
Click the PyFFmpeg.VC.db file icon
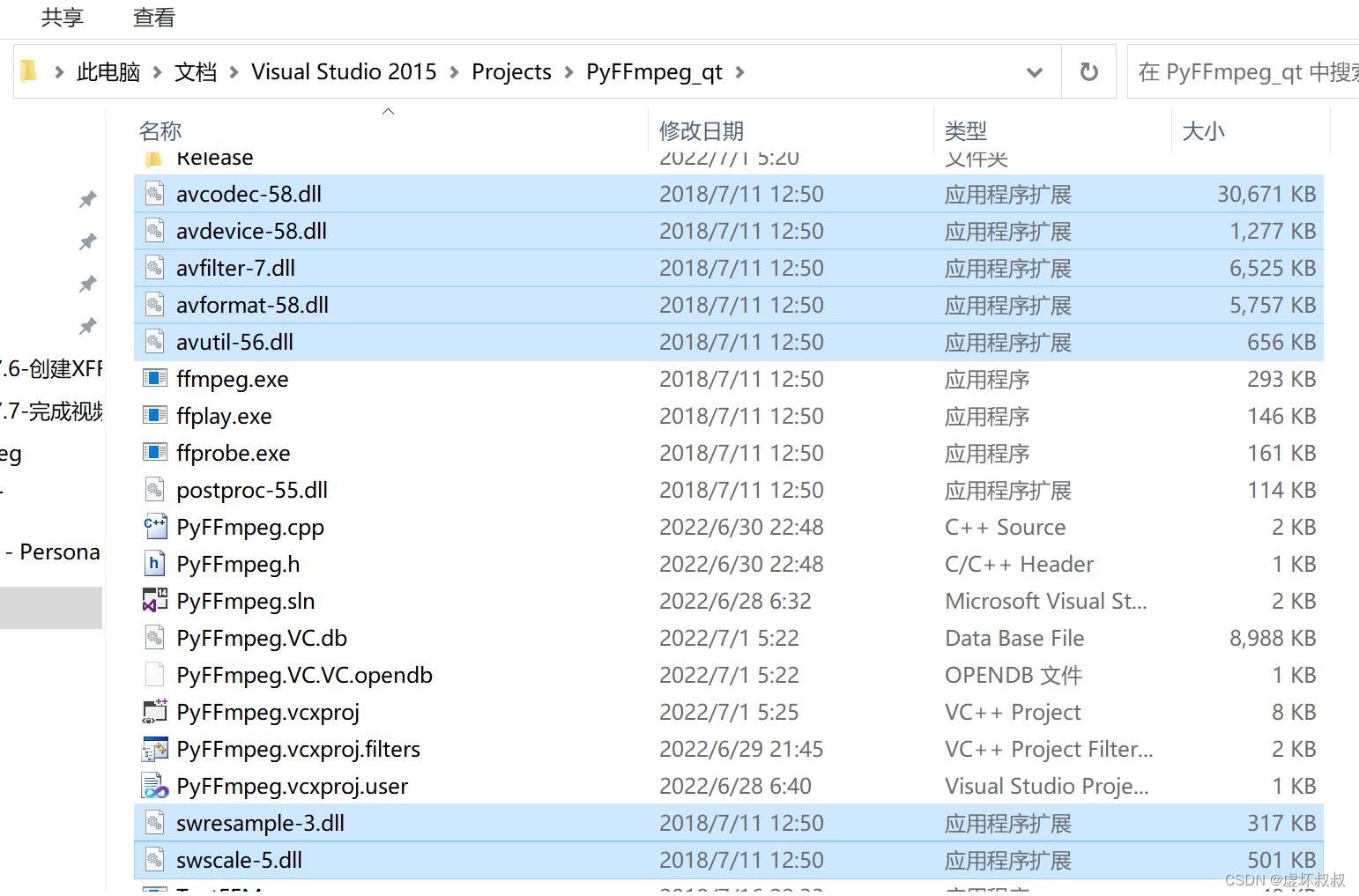coord(155,638)
